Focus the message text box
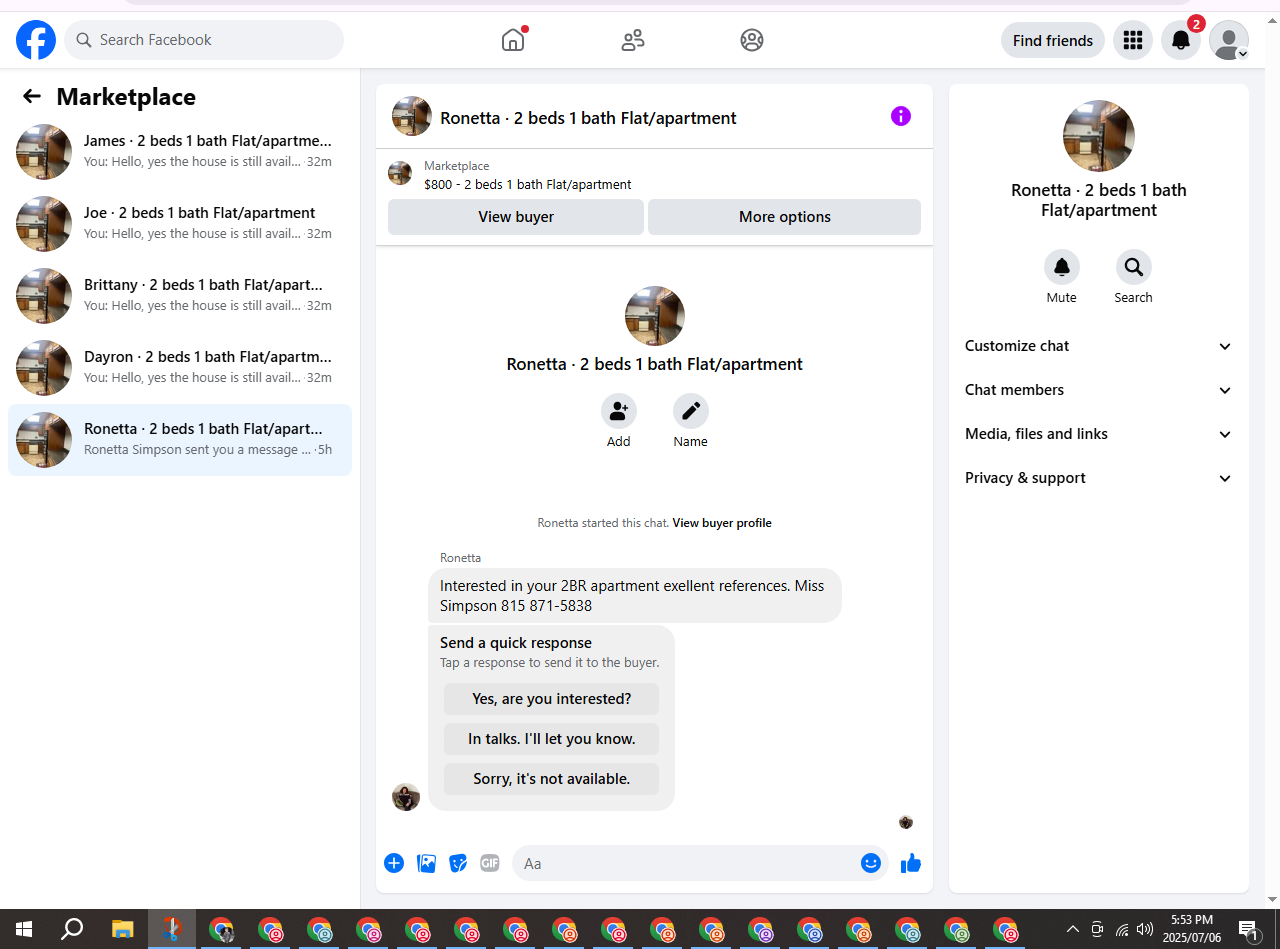1280x949 pixels. click(x=686, y=863)
